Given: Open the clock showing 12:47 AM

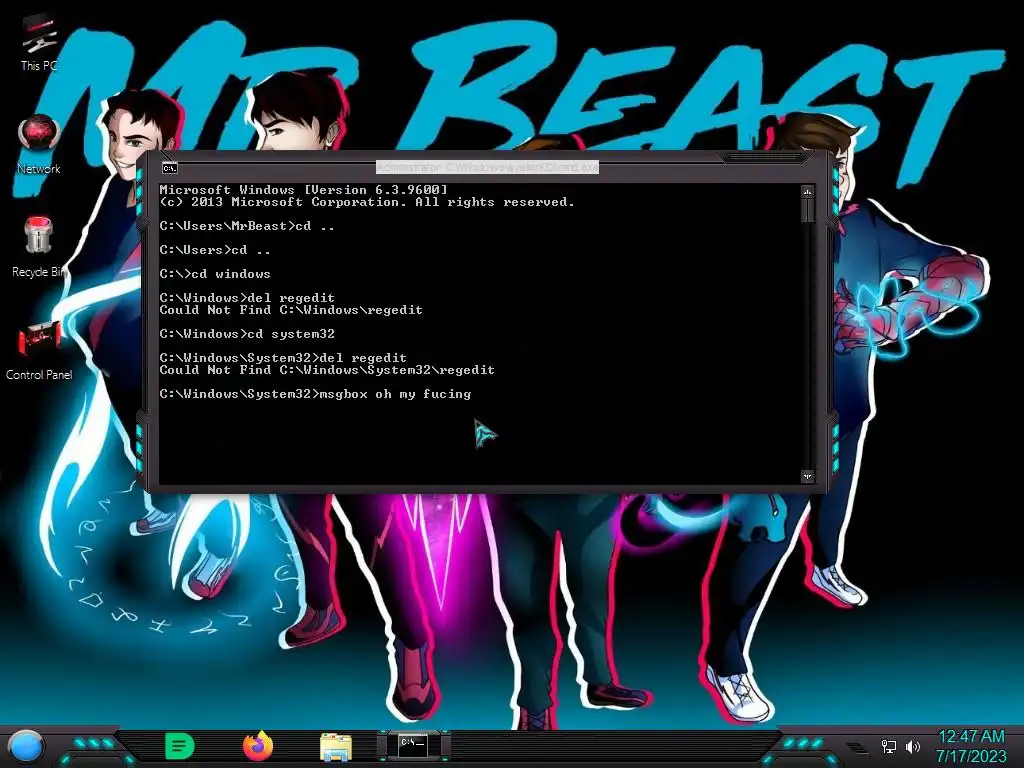Looking at the screenshot, I should (x=971, y=737).
